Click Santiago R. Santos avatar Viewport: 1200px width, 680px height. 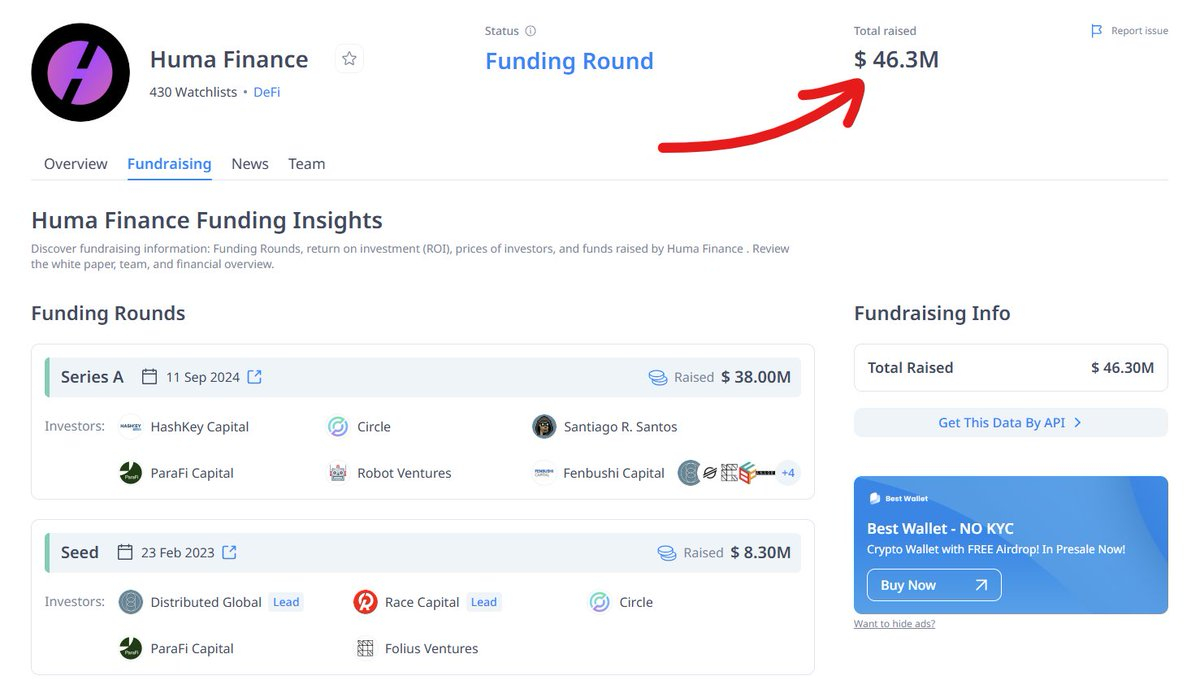[544, 427]
